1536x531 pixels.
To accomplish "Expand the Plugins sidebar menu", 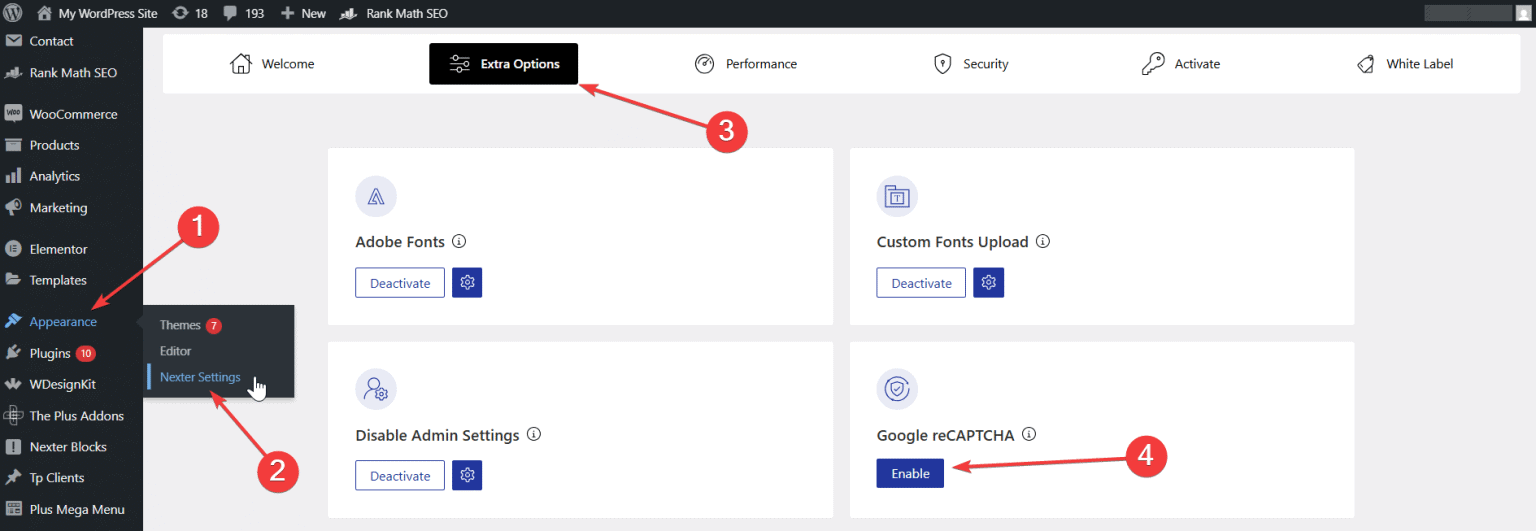I will (x=50, y=353).
